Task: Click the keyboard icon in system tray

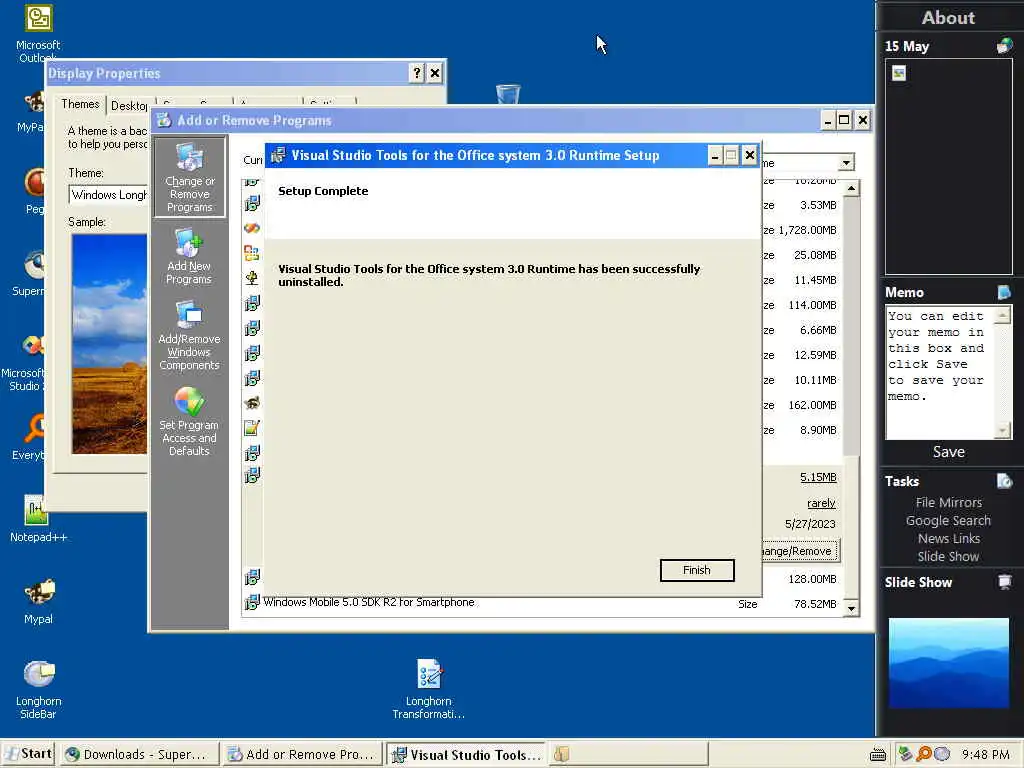Action: point(878,754)
